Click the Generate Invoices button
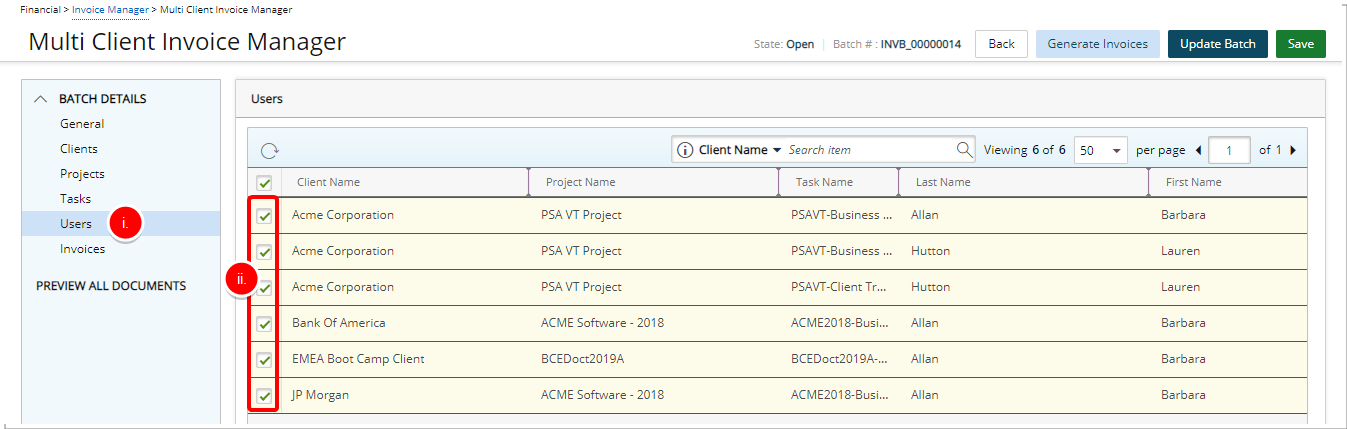1347x429 pixels. coord(1097,44)
